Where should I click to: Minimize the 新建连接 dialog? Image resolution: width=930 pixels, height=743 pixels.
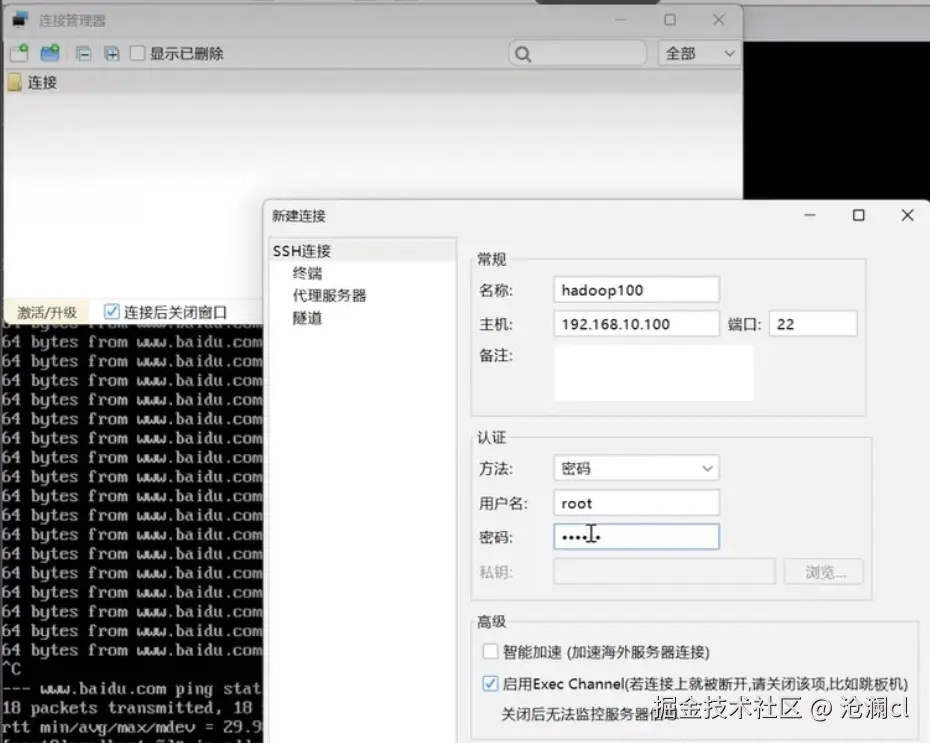click(x=810, y=215)
